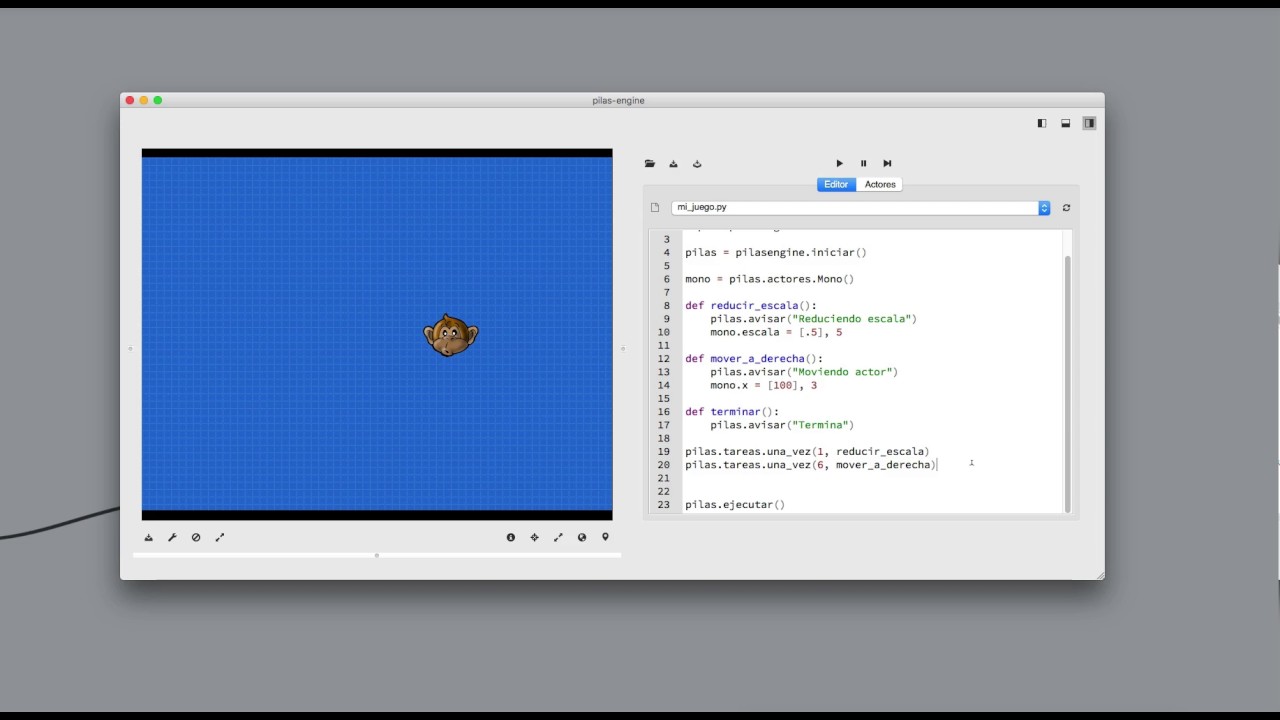Viewport: 1280px width, 720px height.
Task: Click the line "pilas = pilasengine.iniciar()"
Action: point(776,253)
